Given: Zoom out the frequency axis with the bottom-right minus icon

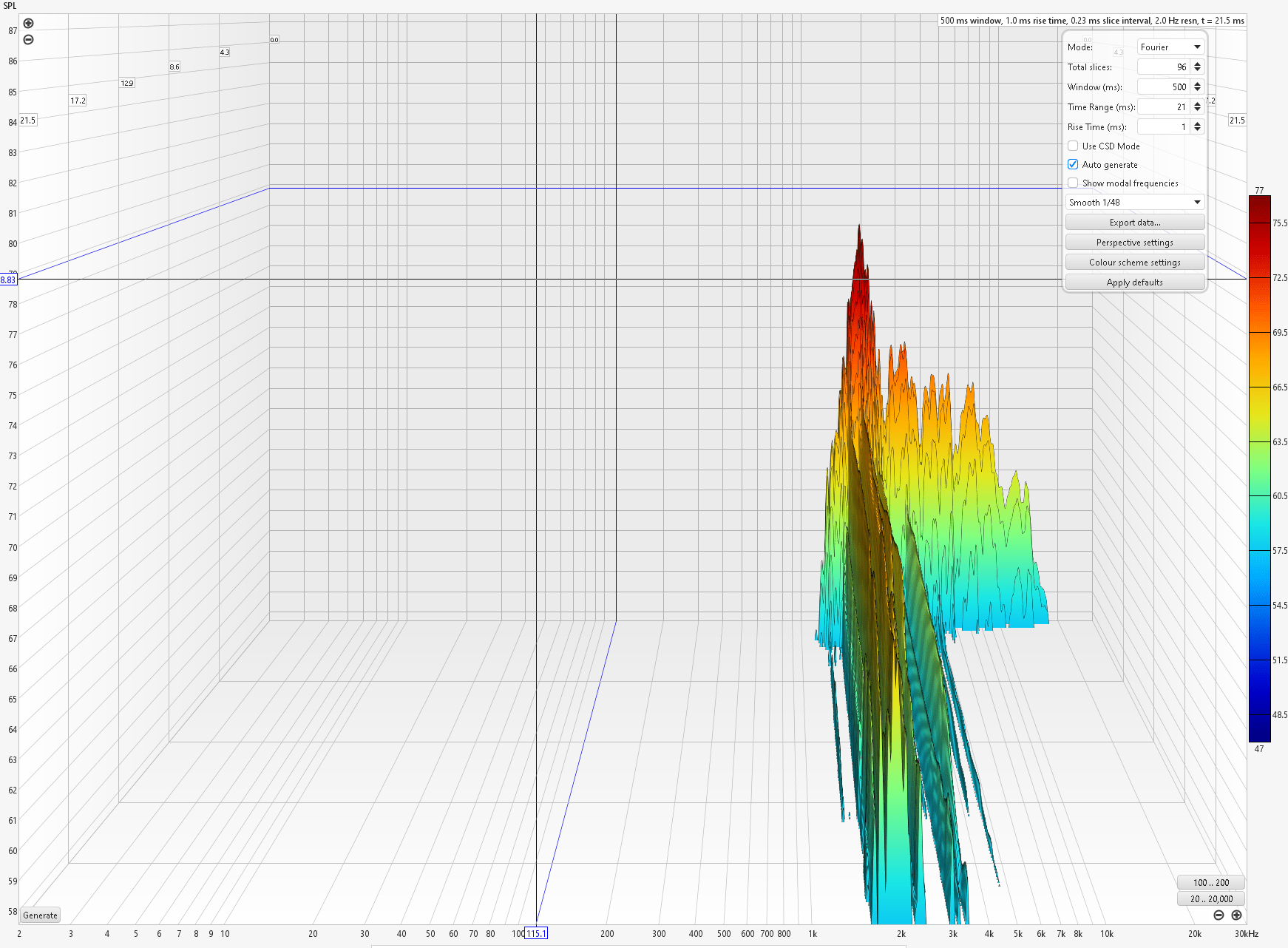Looking at the screenshot, I should coord(1218,915).
